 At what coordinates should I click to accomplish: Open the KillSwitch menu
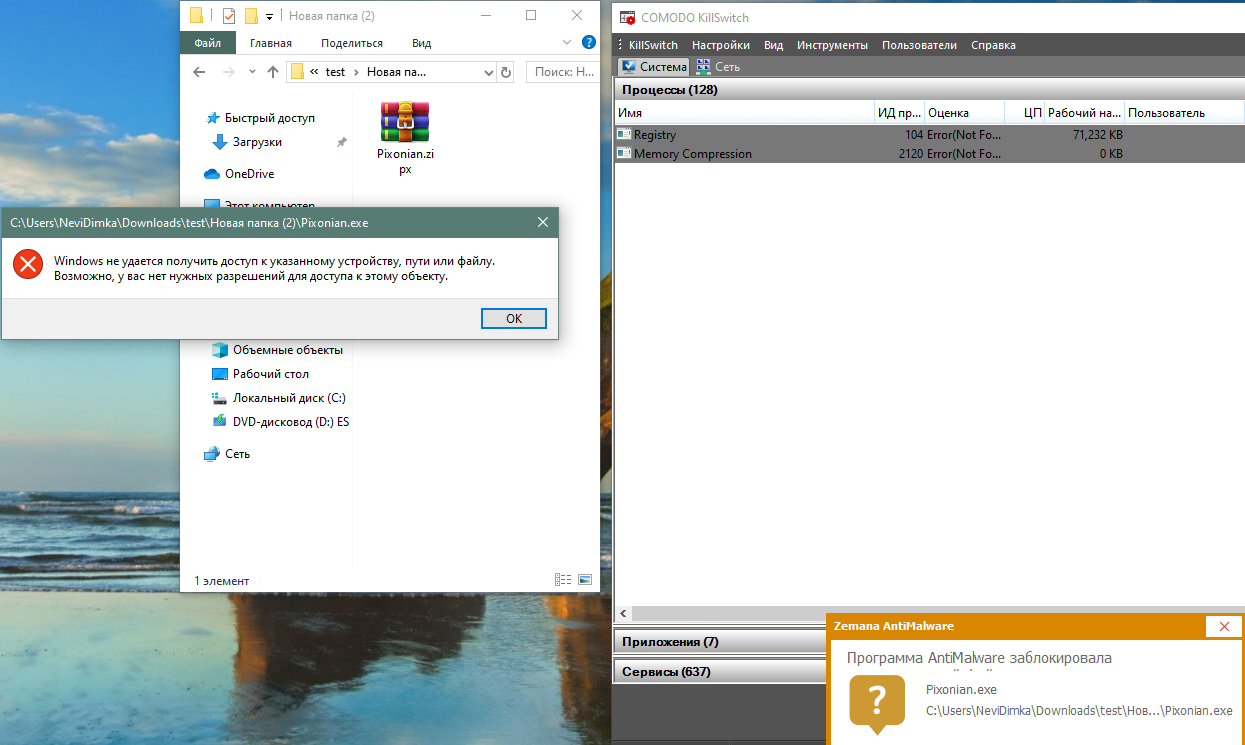click(x=653, y=45)
